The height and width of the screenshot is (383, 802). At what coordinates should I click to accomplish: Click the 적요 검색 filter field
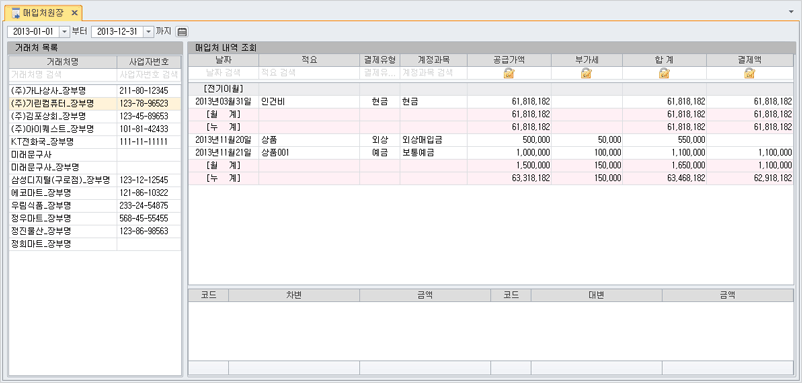point(309,73)
